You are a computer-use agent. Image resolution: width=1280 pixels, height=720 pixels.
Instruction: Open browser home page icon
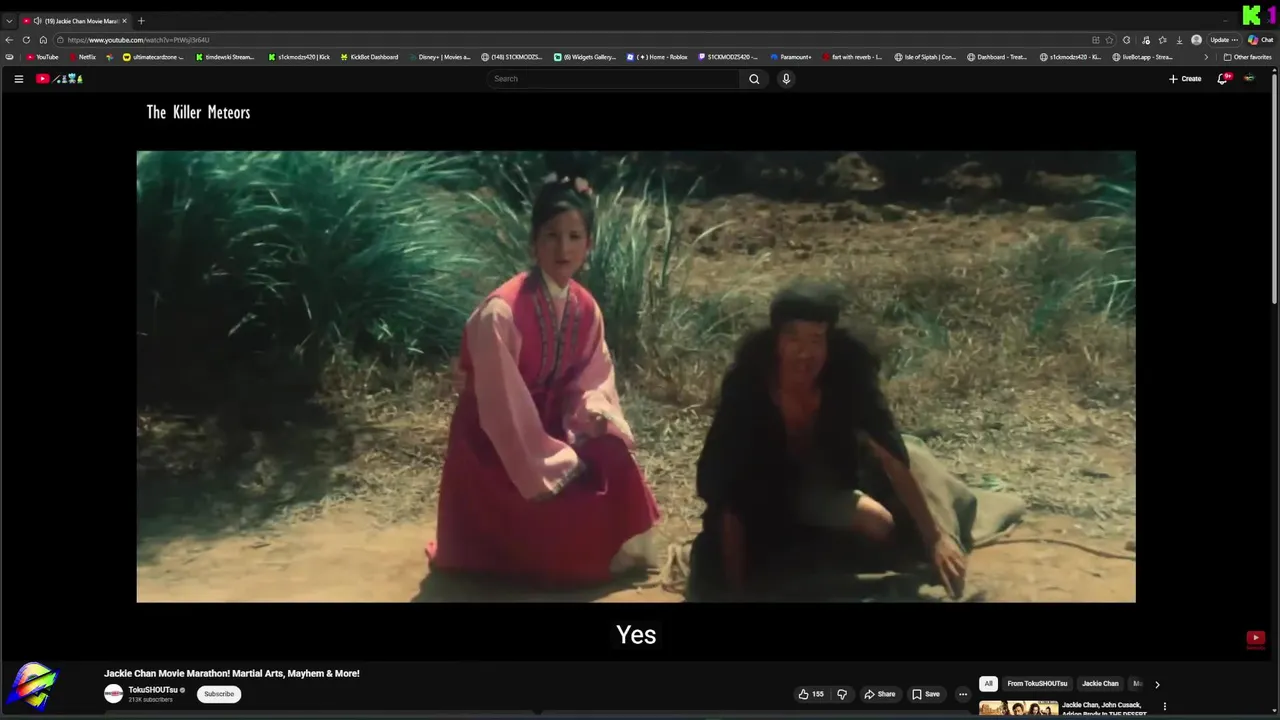pos(43,40)
